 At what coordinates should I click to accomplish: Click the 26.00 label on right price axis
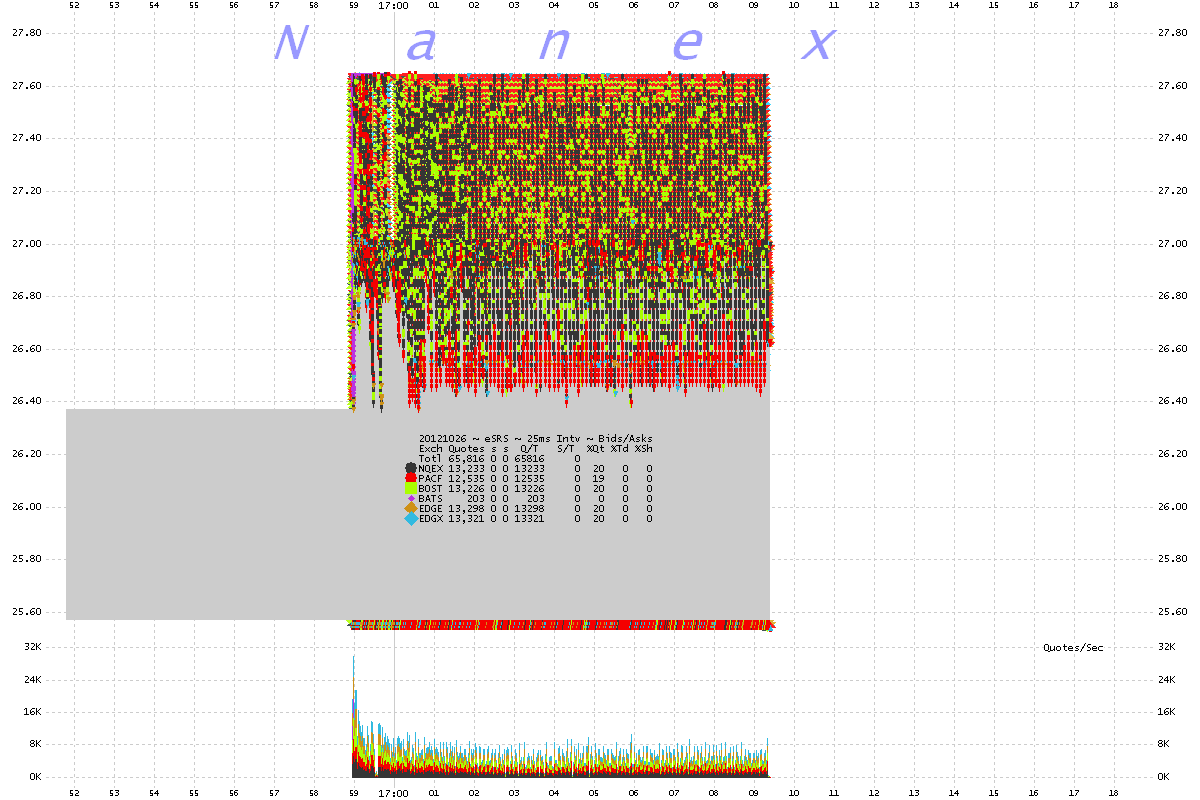(1173, 507)
